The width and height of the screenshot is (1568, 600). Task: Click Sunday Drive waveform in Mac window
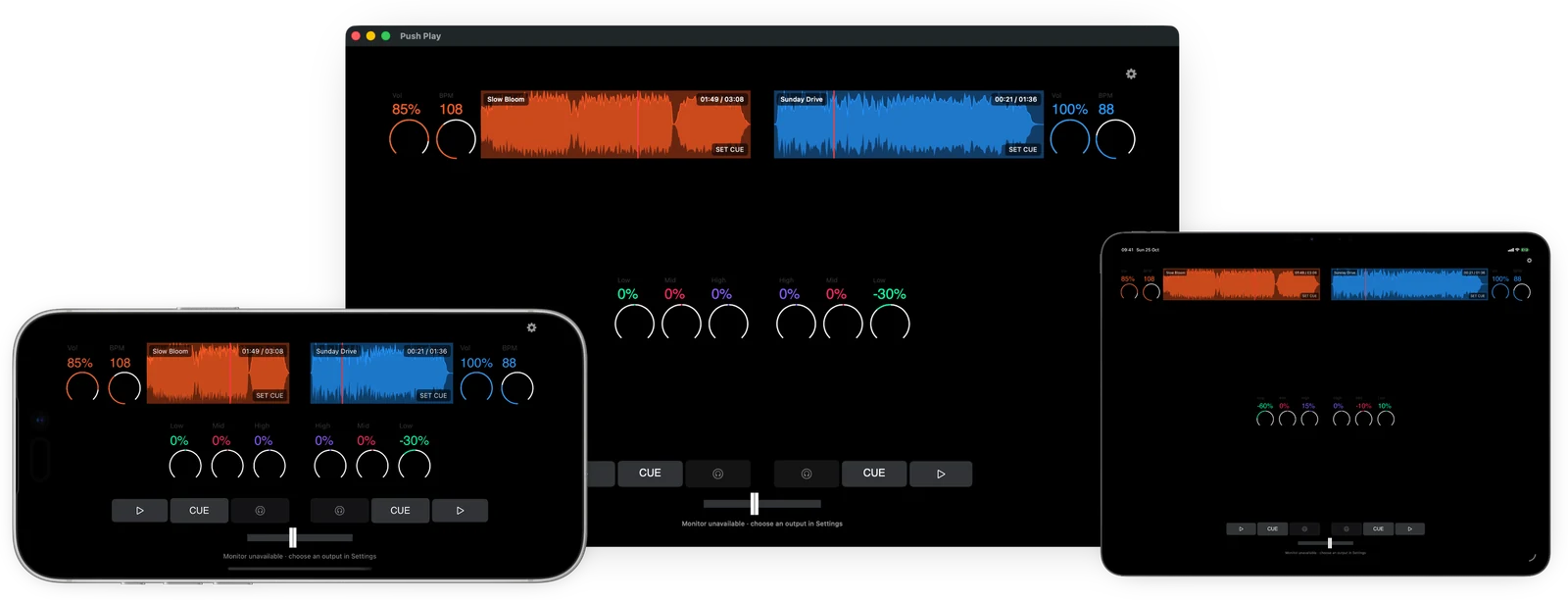[x=908, y=125]
